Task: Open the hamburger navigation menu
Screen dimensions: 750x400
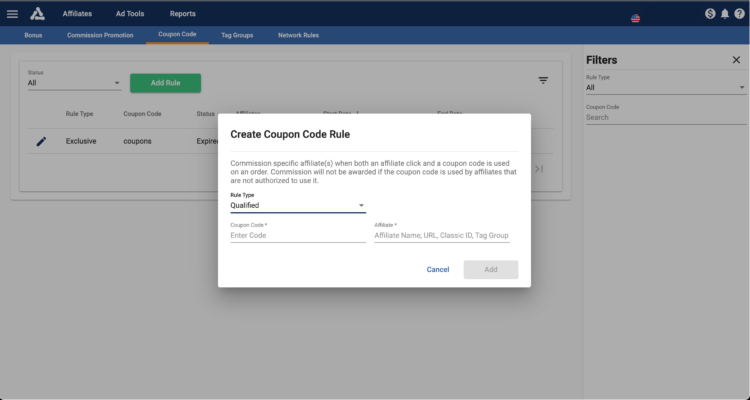Action: tap(12, 14)
